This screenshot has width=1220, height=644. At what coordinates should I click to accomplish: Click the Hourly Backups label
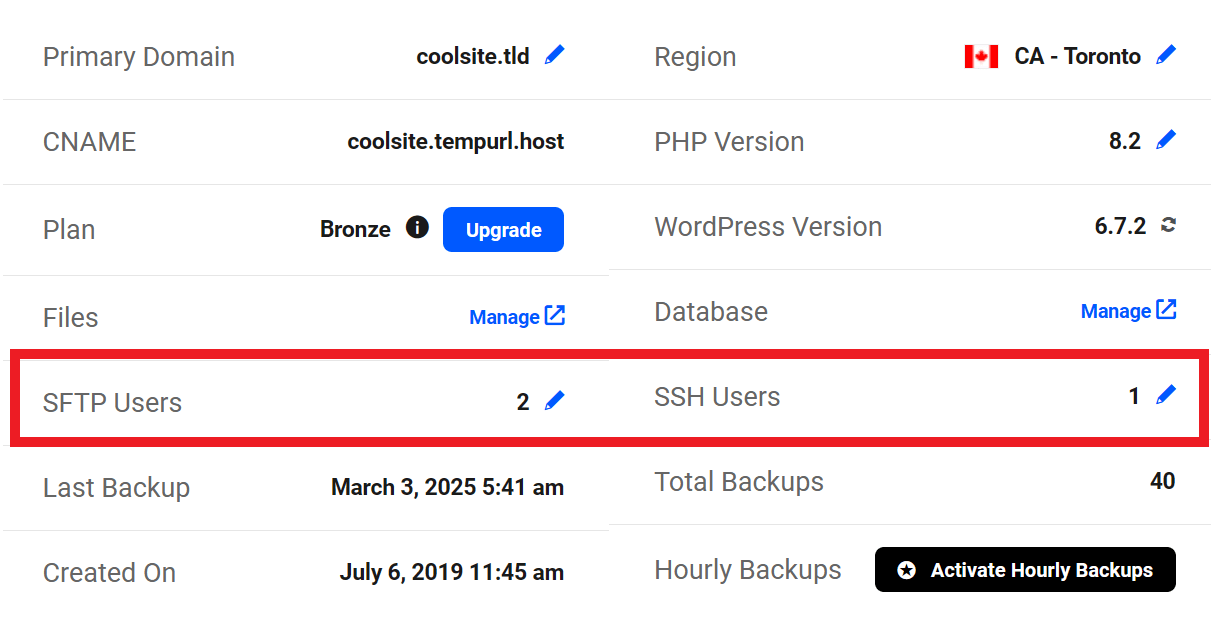pos(748,570)
